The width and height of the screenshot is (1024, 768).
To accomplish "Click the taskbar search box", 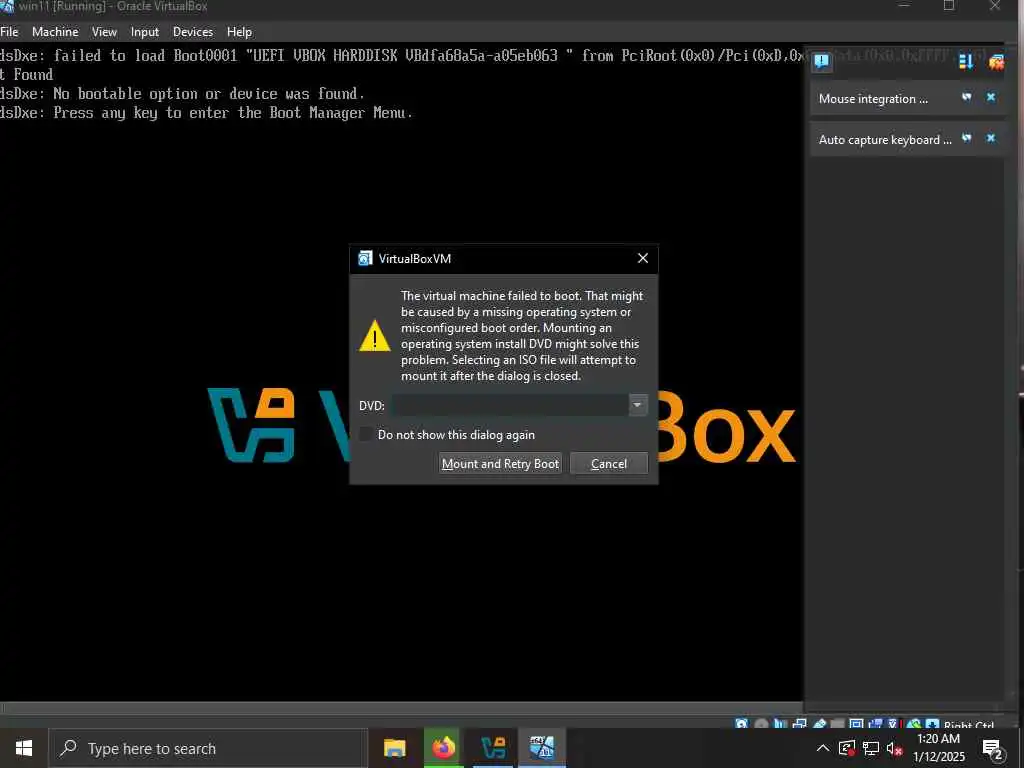I will pos(208,748).
